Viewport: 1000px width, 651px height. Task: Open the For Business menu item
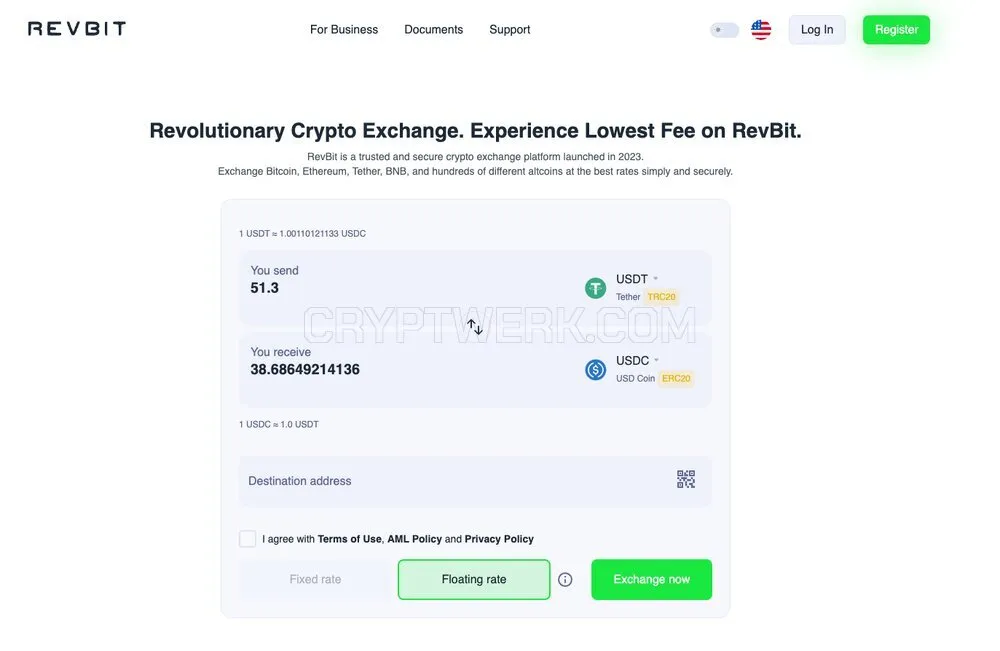pos(344,30)
